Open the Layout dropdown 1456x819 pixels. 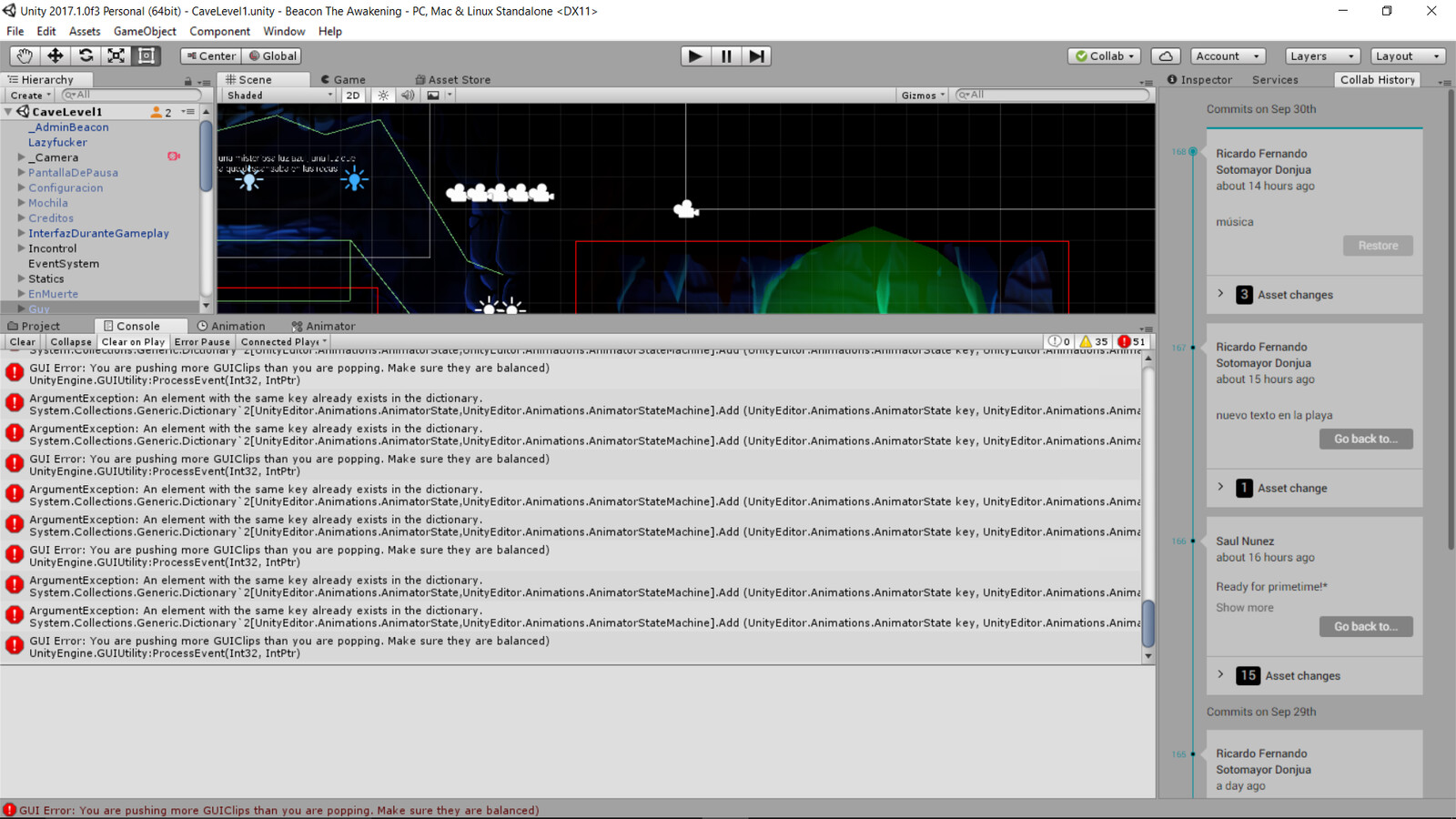[1406, 56]
